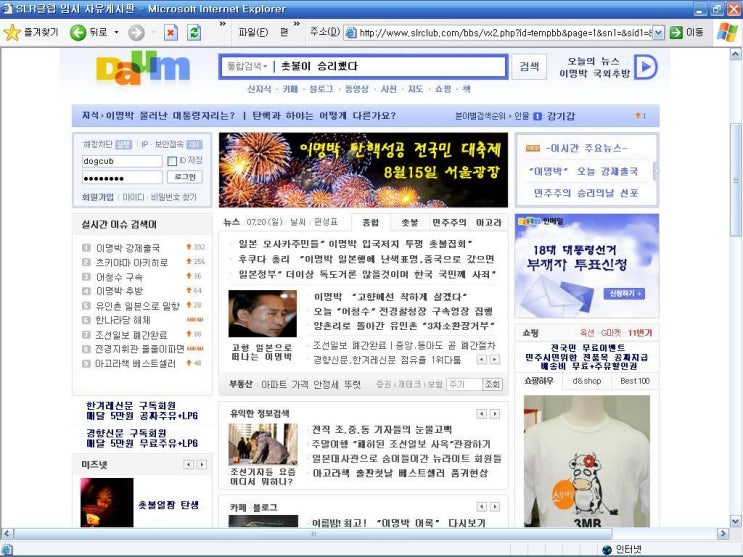The height and width of the screenshot is (557, 743).
Task: Click the dogcub ID input field
Action: click(x=122, y=161)
